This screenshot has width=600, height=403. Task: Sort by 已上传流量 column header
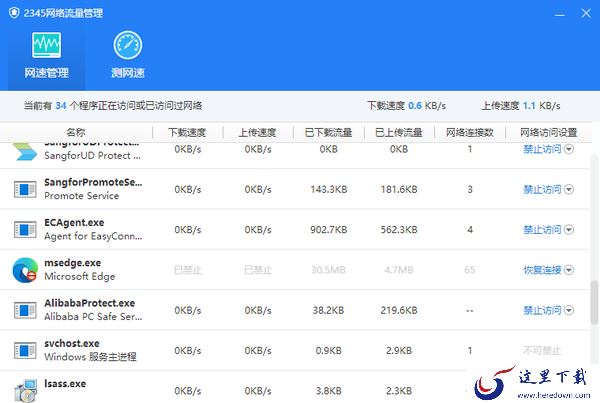point(399,132)
